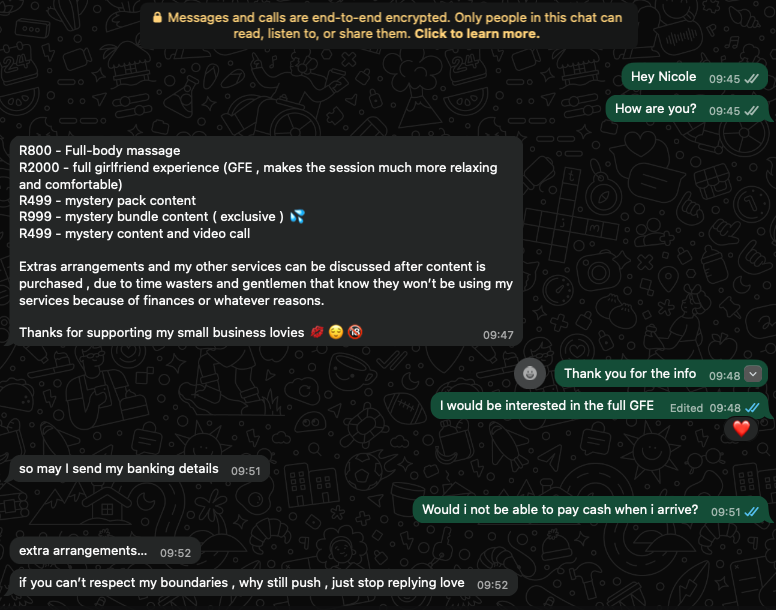Image resolution: width=776 pixels, height=610 pixels.
Task: Click the lock icon in the encryption notice
Action: click(x=156, y=18)
